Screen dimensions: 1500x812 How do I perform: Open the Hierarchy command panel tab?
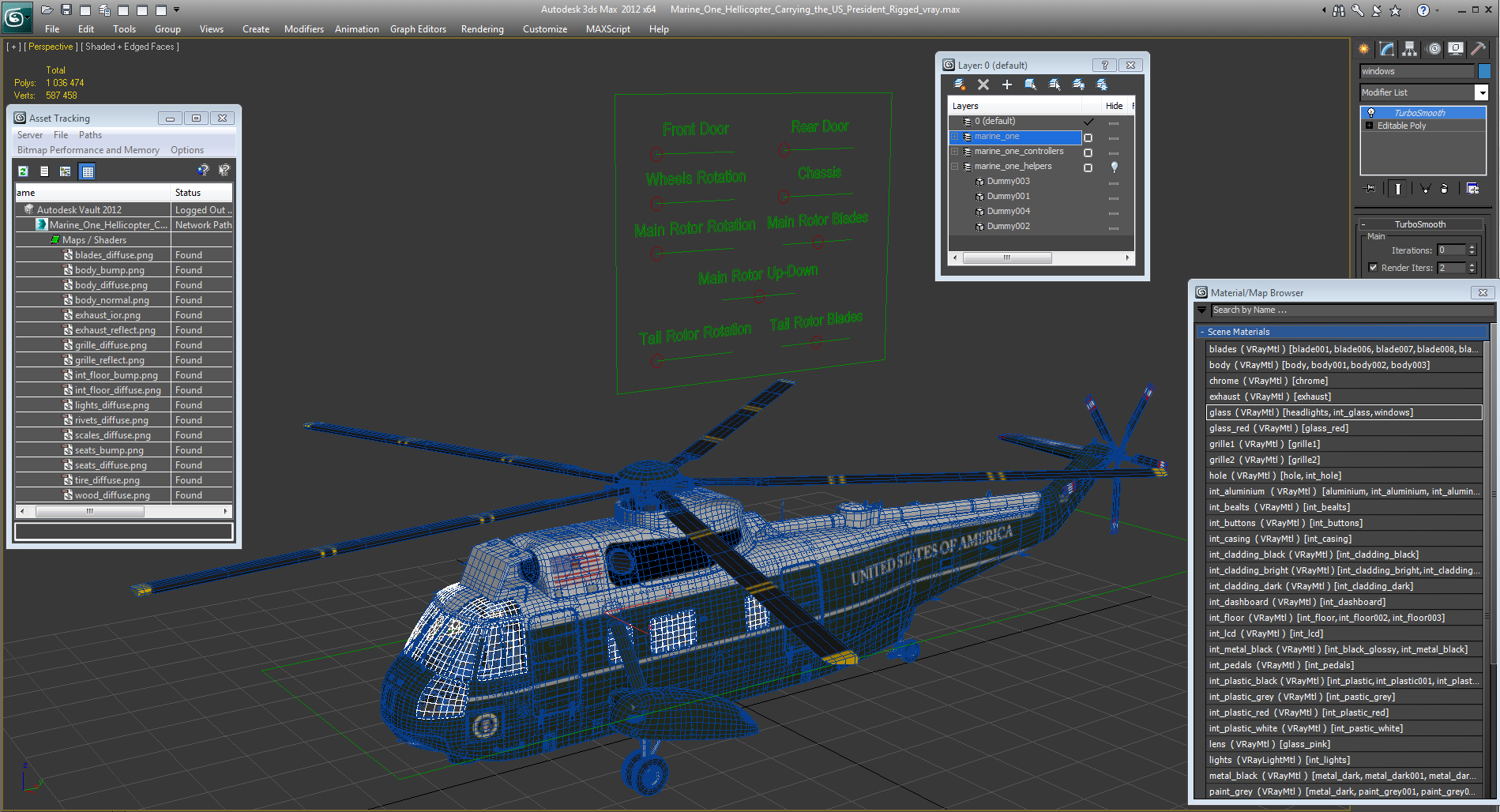[1410, 49]
